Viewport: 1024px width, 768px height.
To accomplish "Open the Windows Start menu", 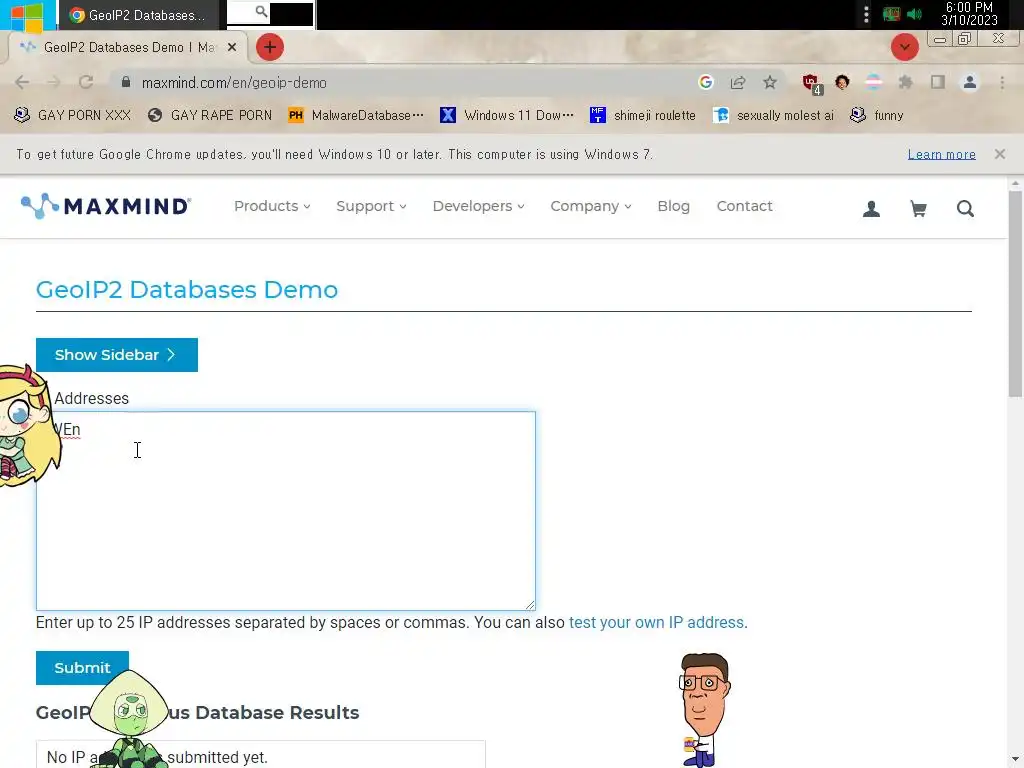I will (27, 15).
